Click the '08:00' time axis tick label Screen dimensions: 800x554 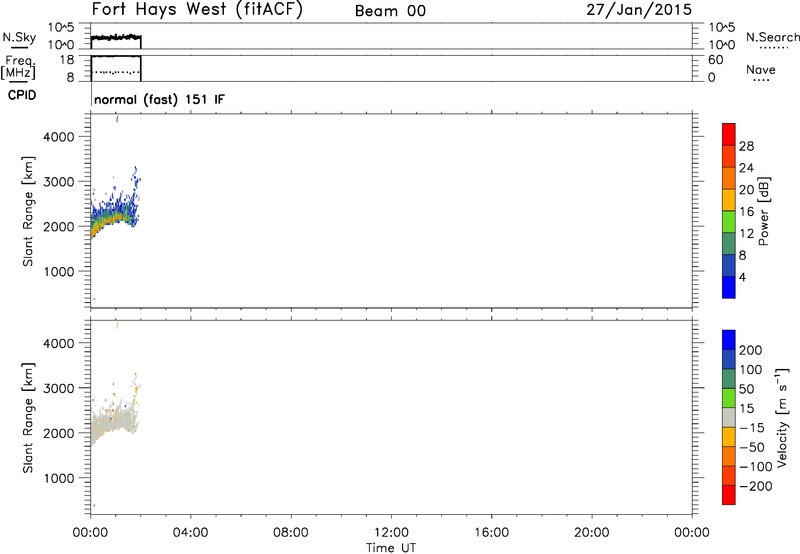291,533
